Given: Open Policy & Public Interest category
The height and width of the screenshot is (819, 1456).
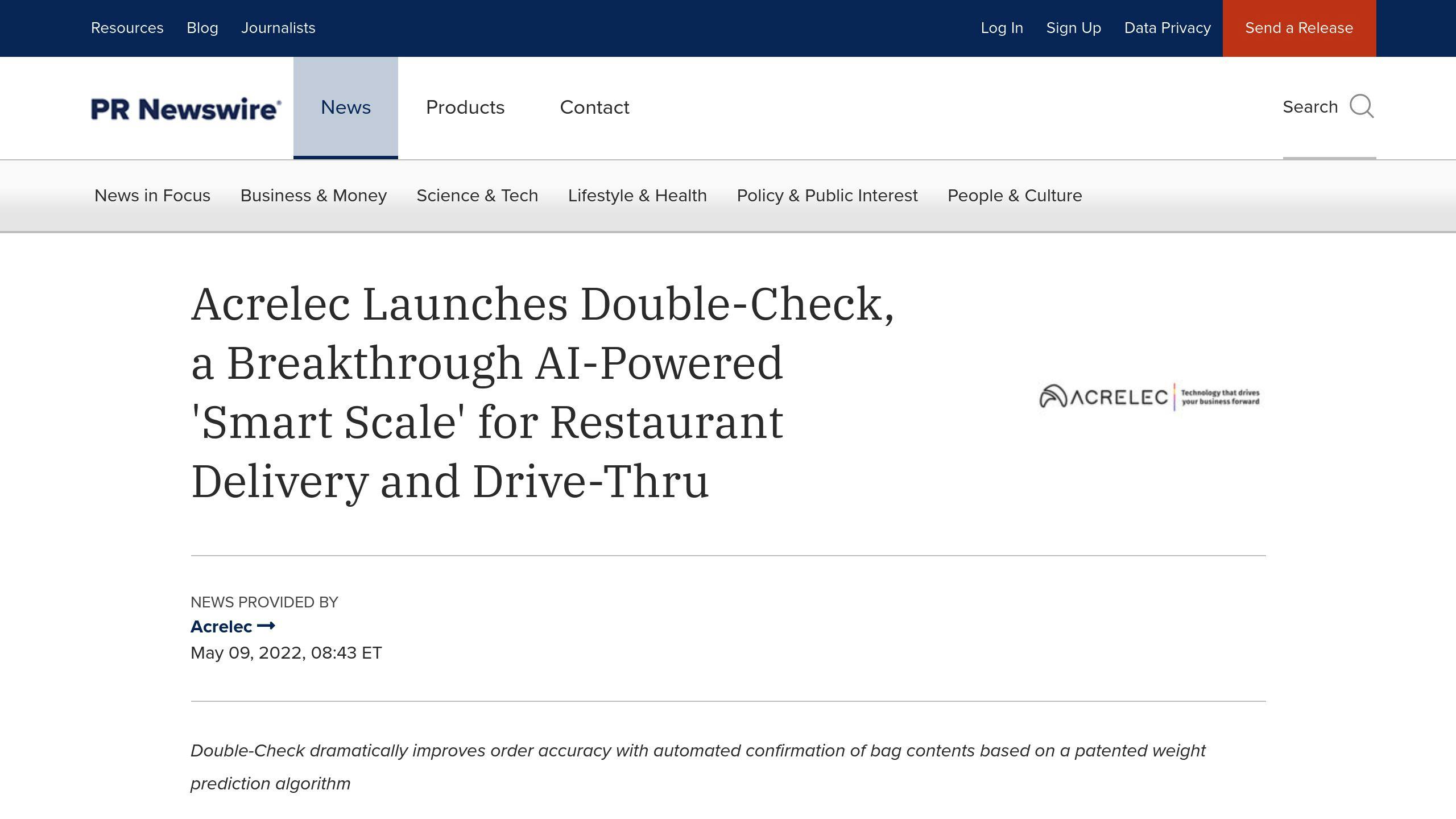Looking at the screenshot, I should (x=827, y=196).
